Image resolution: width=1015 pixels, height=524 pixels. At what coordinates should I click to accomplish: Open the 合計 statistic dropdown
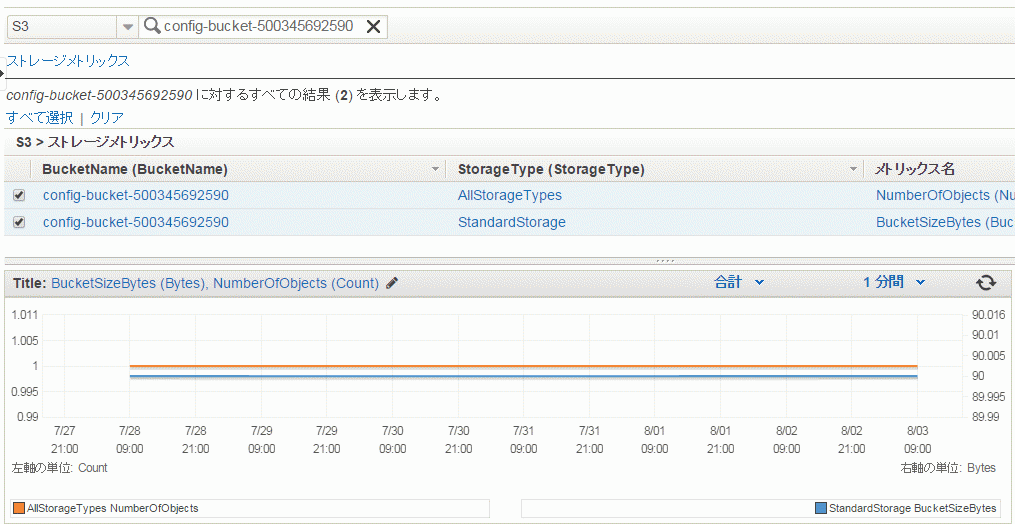coord(739,282)
